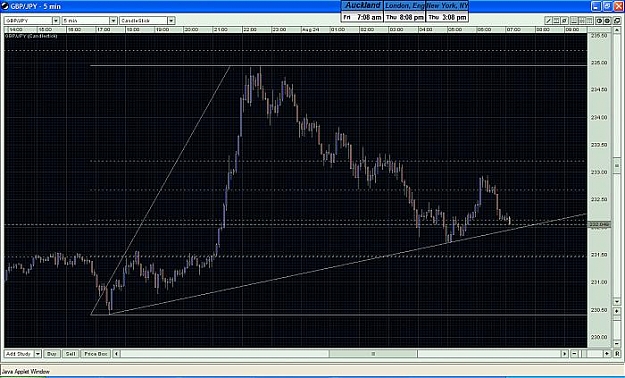Click the current price marker on price axis
Screen dimensions: 625x378
click(599, 225)
